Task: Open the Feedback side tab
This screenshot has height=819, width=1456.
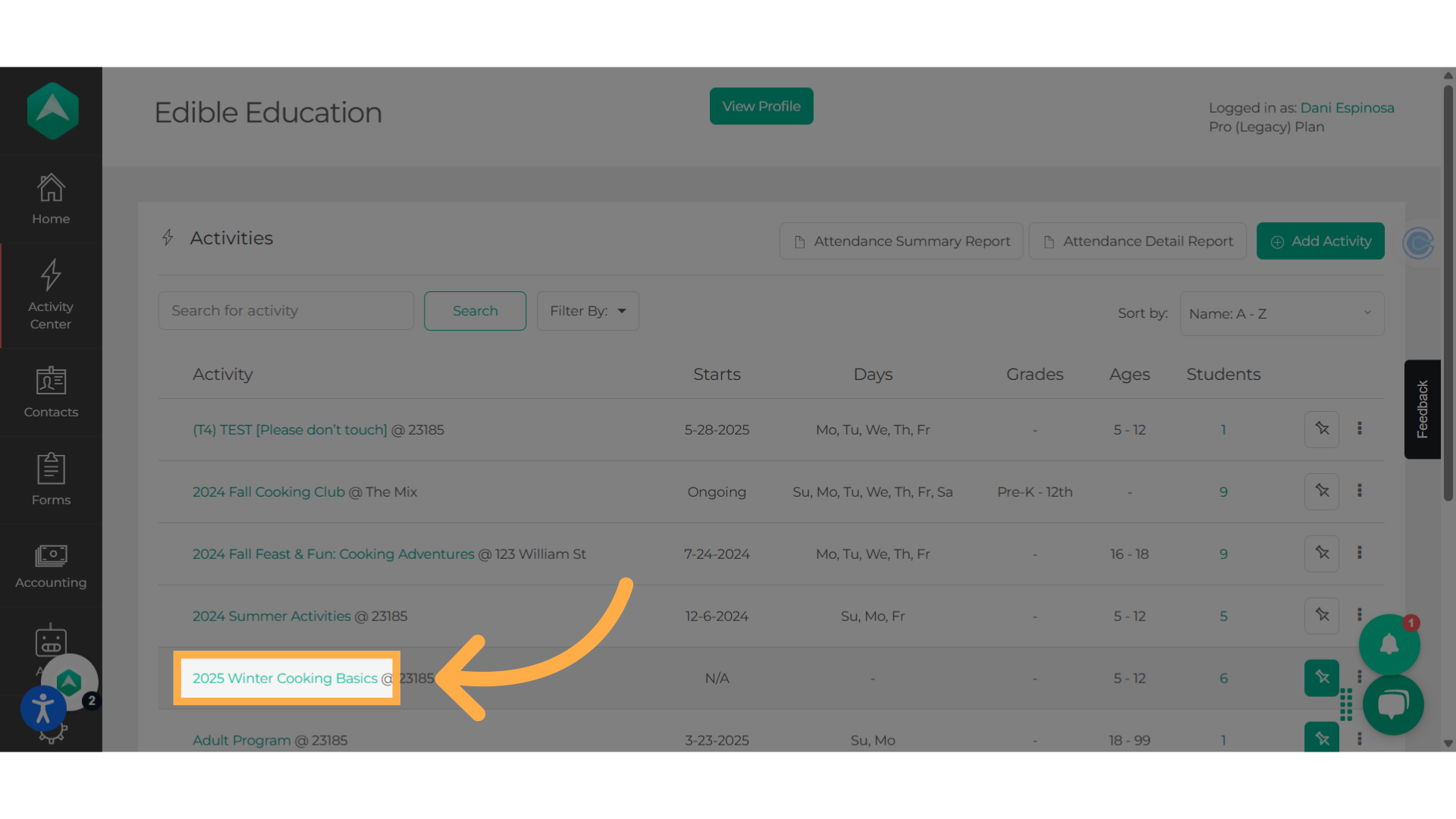Action: coord(1422,409)
